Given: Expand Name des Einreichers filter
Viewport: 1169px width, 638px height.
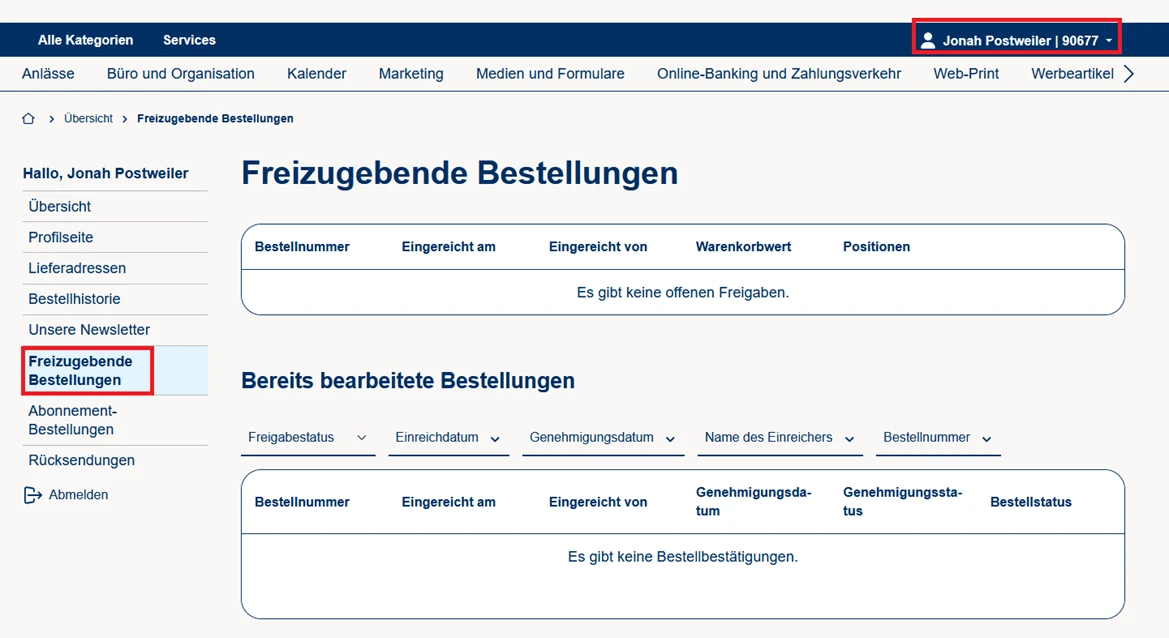Looking at the screenshot, I should 779,438.
